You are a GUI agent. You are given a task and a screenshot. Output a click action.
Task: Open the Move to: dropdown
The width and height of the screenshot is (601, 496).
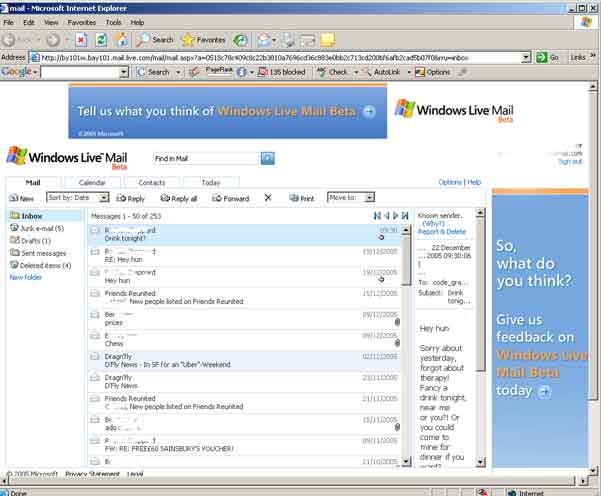point(351,197)
